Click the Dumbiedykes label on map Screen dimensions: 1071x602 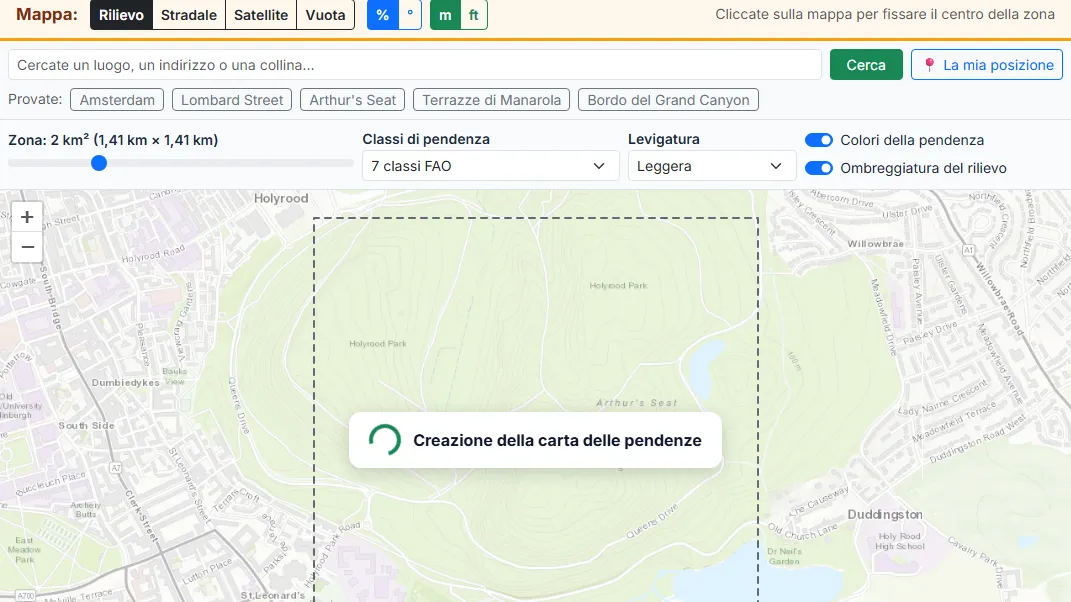click(x=126, y=383)
